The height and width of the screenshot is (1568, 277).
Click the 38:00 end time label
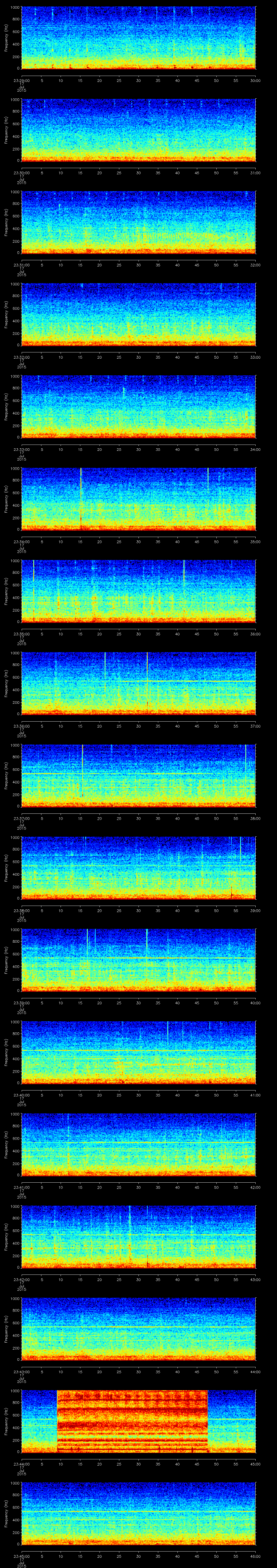(255, 819)
